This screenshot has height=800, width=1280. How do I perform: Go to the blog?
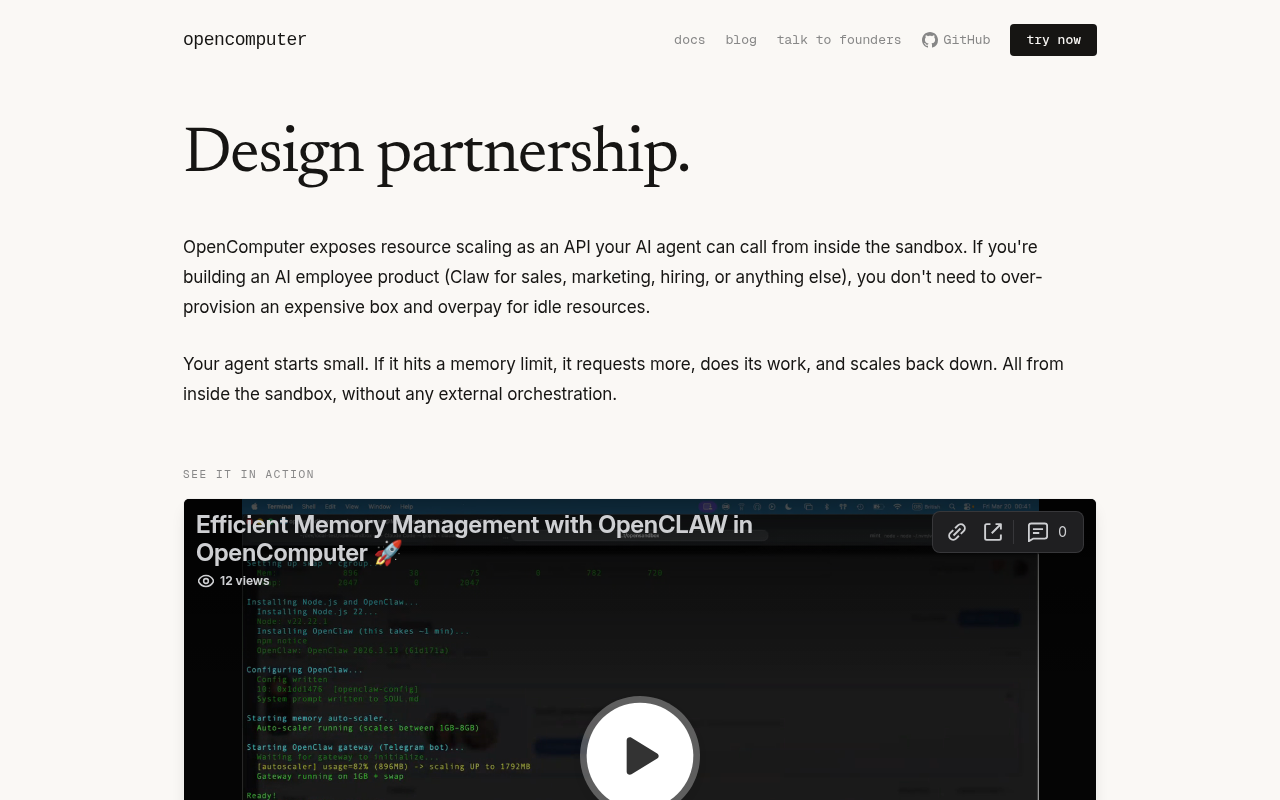(741, 40)
